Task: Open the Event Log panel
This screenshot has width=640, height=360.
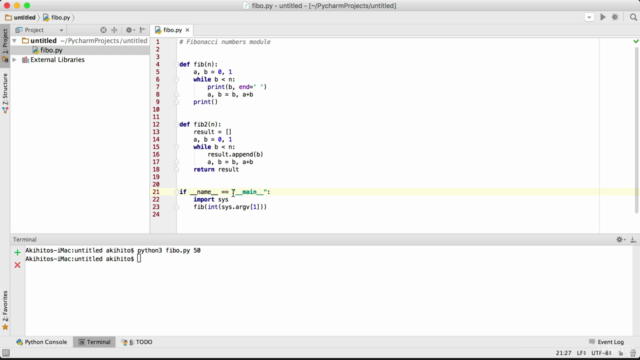Action: (x=606, y=342)
